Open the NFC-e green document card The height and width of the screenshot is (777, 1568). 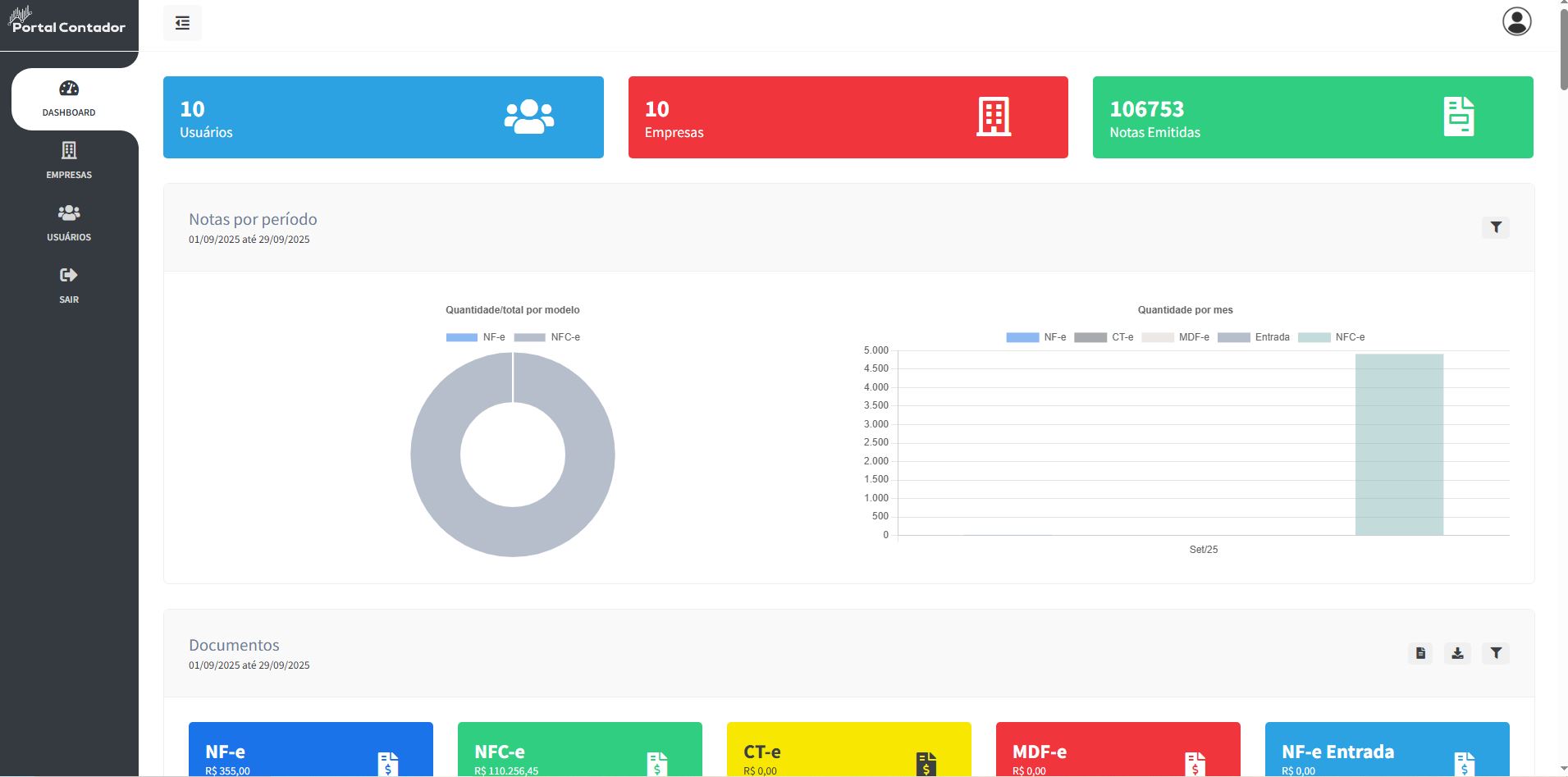[579, 750]
